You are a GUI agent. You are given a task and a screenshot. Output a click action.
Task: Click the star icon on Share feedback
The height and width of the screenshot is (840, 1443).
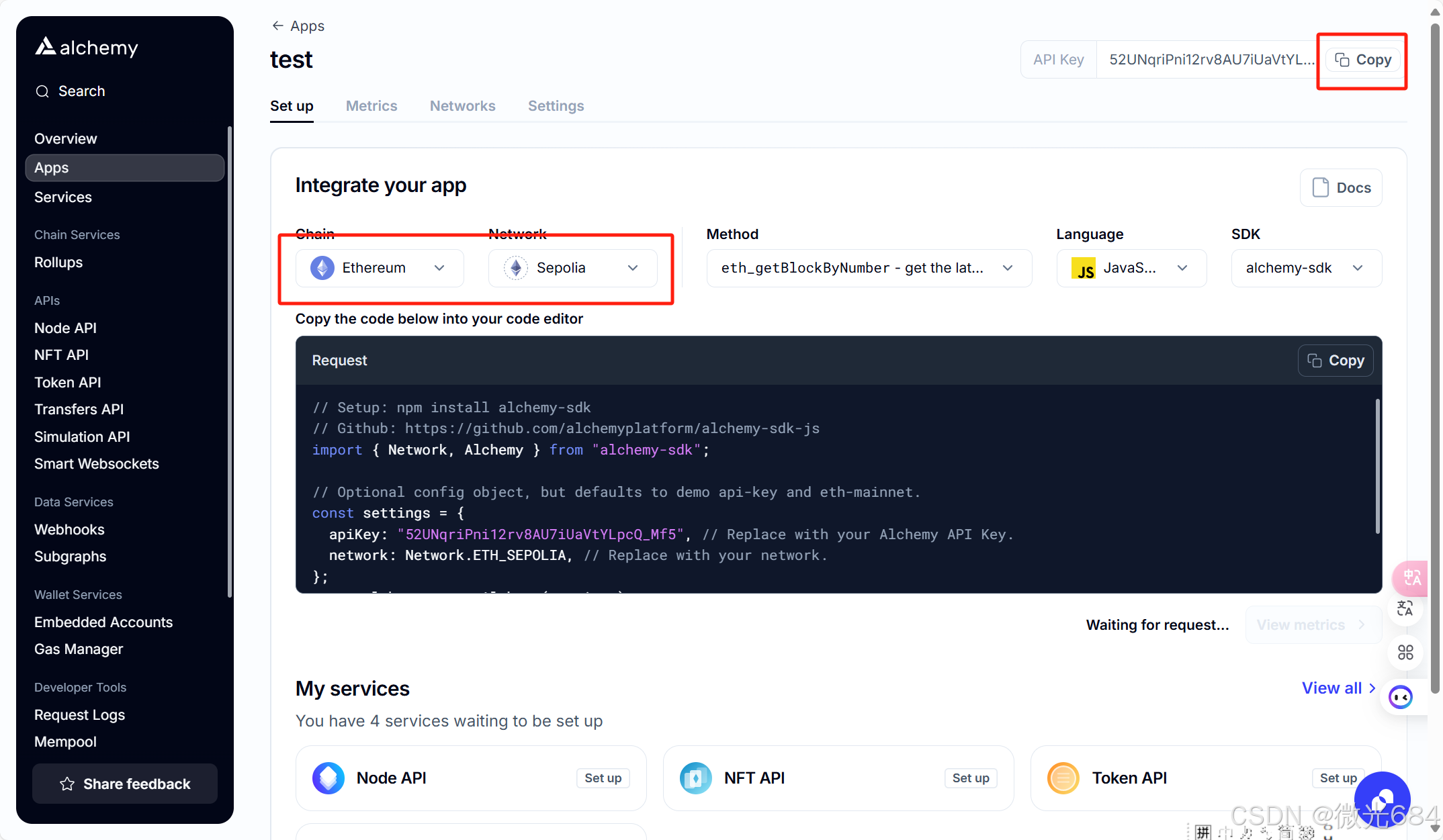[x=67, y=784]
